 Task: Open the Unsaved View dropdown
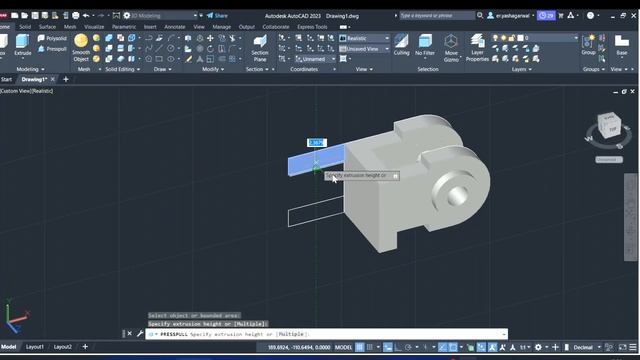pyautogui.click(x=364, y=49)
